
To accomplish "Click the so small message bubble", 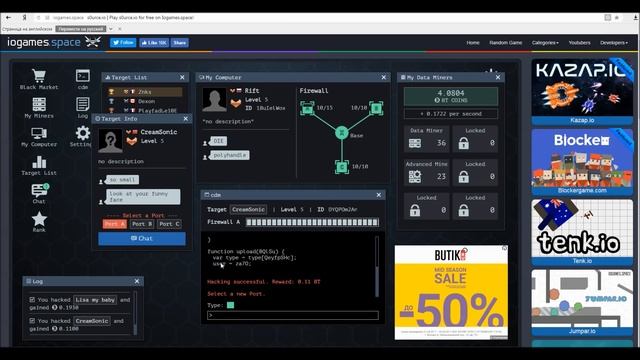I will 122,180.
